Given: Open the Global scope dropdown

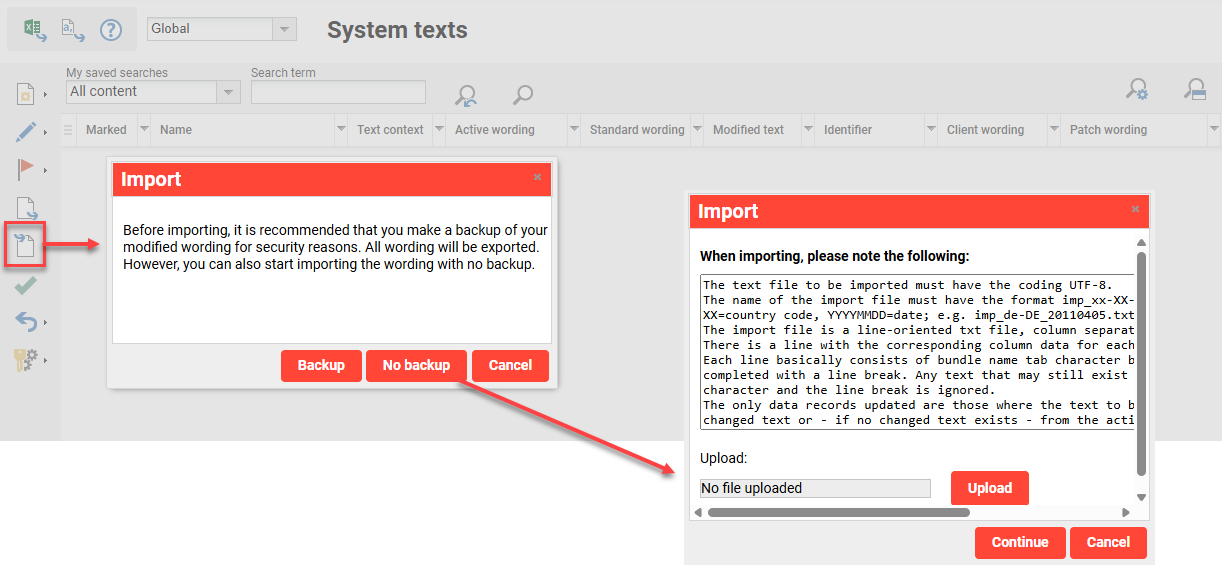Looking at the screenshot, I should pos(285,29).
